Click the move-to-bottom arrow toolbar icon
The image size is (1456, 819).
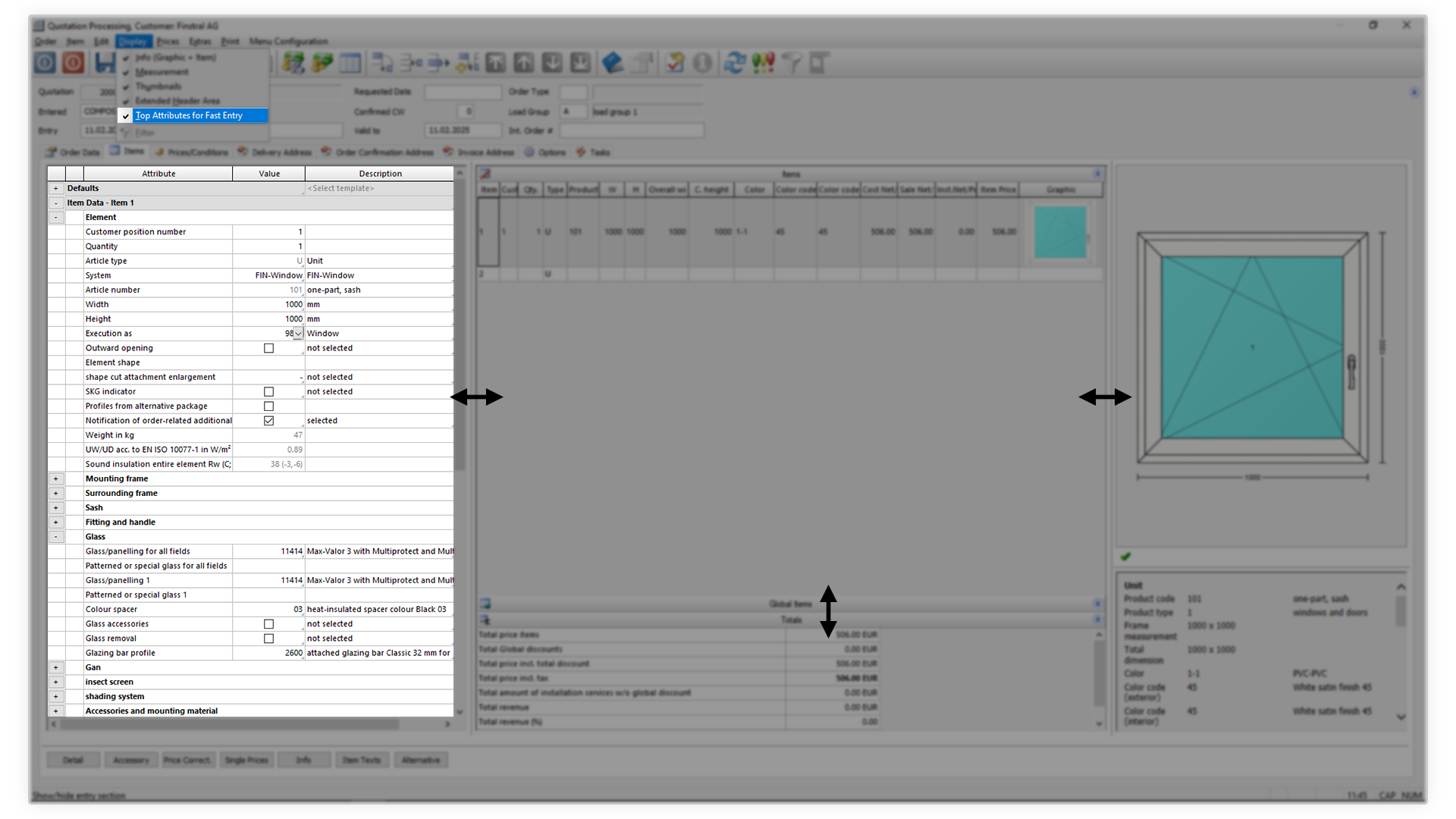point(580,63)
